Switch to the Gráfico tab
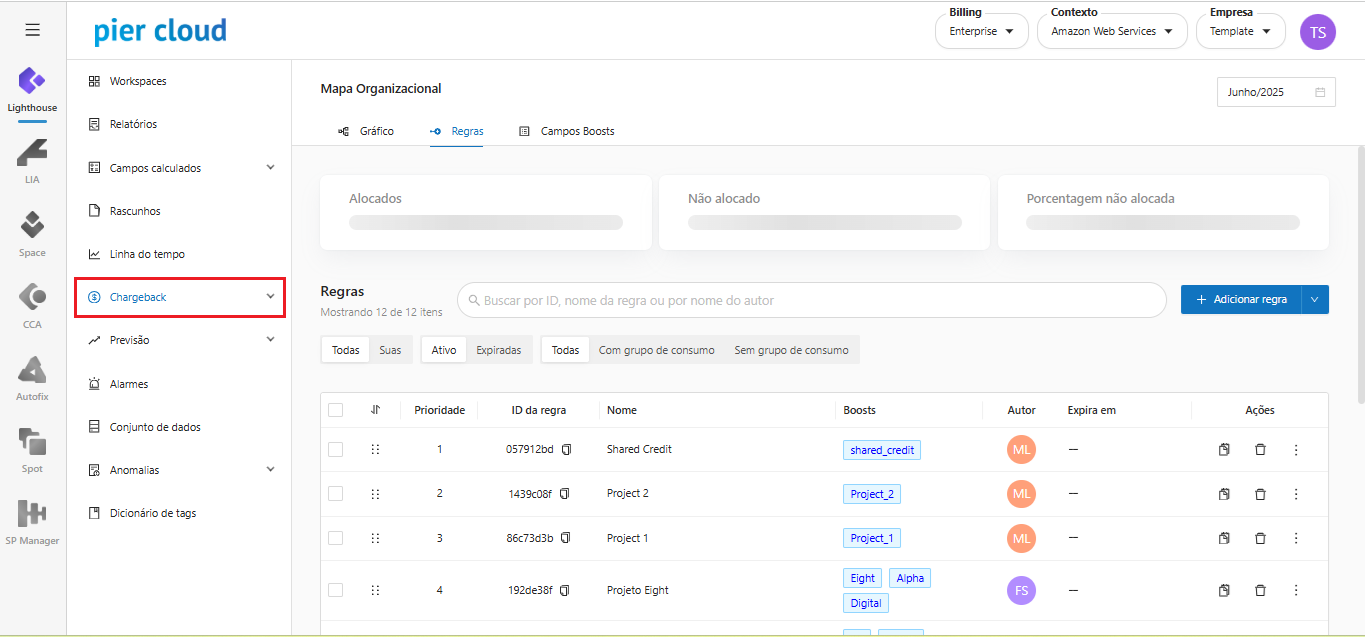This screenshot has width=1365, height=637. click(x=367, y=131)
